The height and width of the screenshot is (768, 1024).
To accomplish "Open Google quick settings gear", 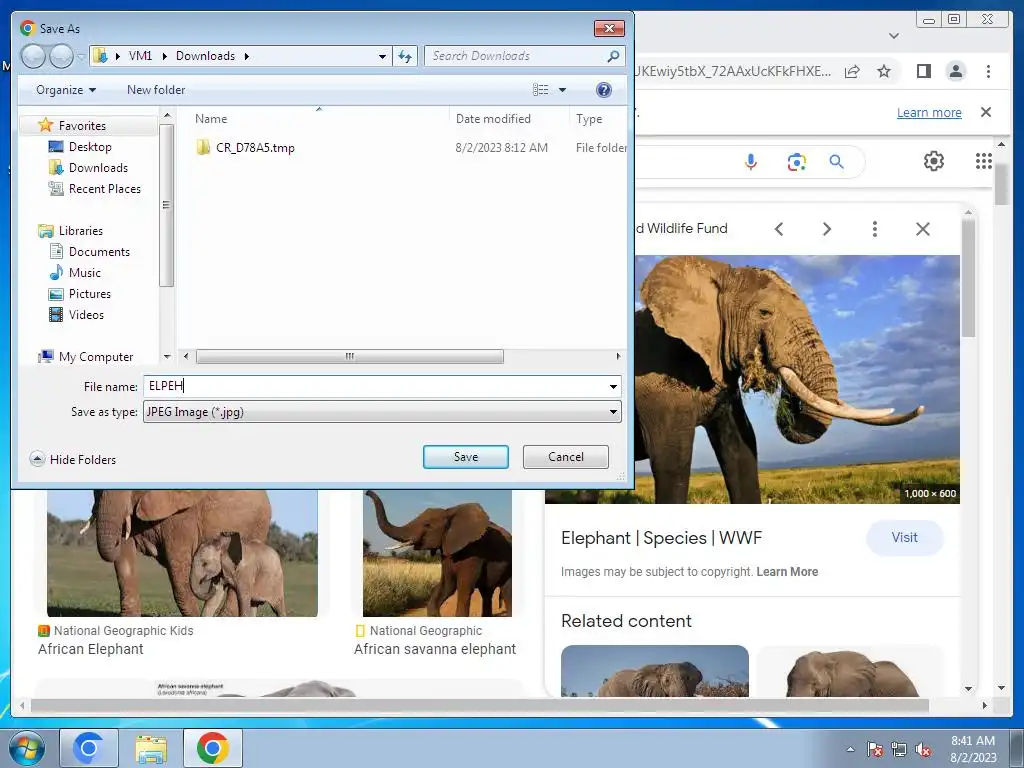I will tap(934, 161).
